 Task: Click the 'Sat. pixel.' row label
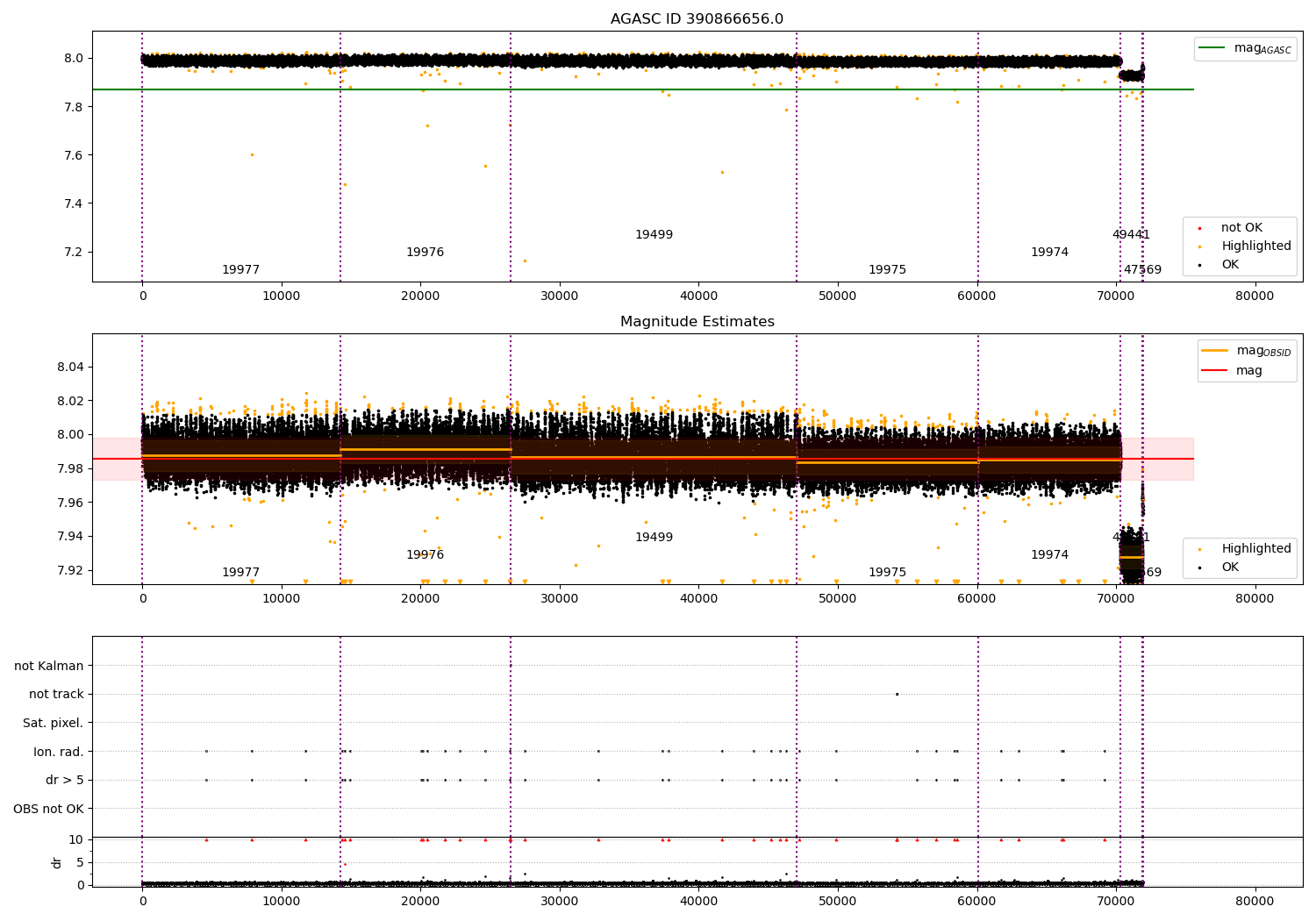click(54, 724)
